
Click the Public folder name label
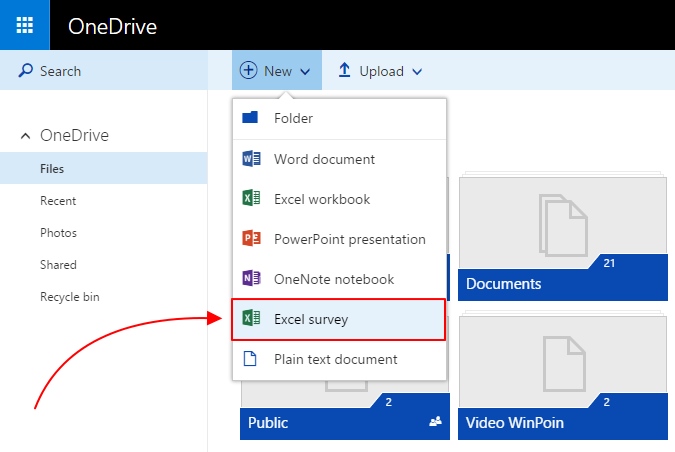pyautogui.click(x=267, y=423)
